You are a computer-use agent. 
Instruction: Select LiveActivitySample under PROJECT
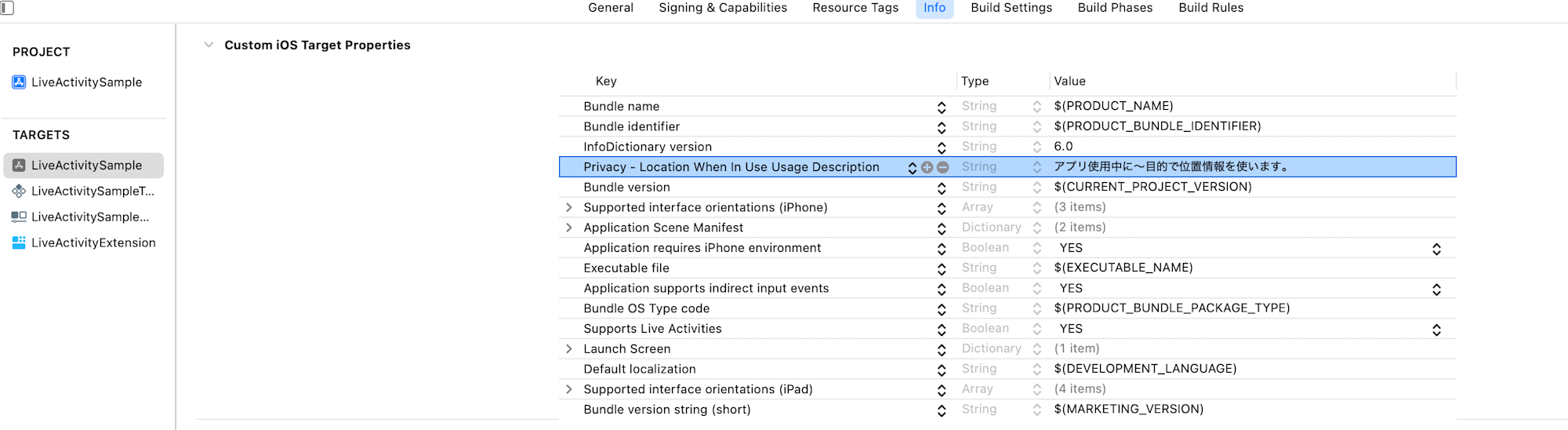point(86,82)
